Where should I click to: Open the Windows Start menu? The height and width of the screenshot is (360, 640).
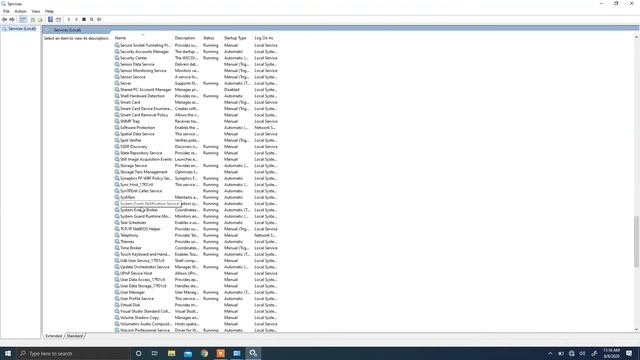(x=8, y=353)
